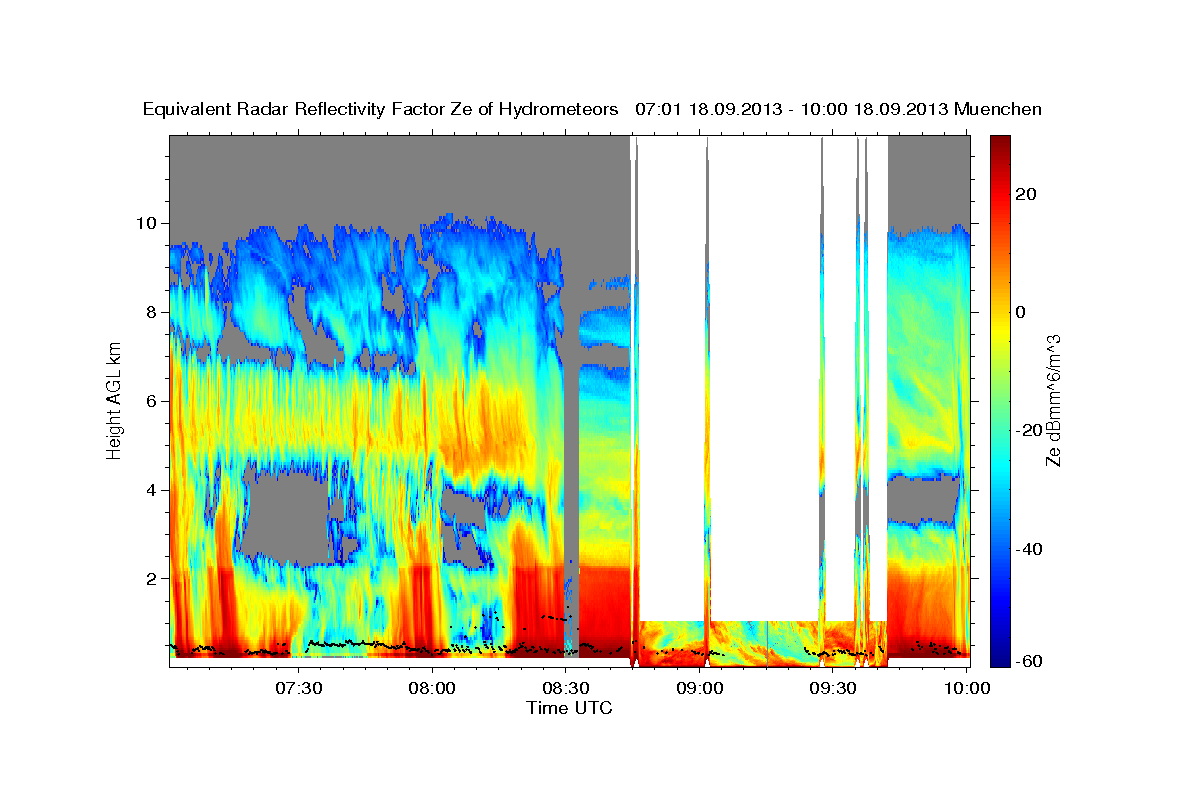
Task: Click the '09:30' time tick label
Action: (x=833, y=688)
